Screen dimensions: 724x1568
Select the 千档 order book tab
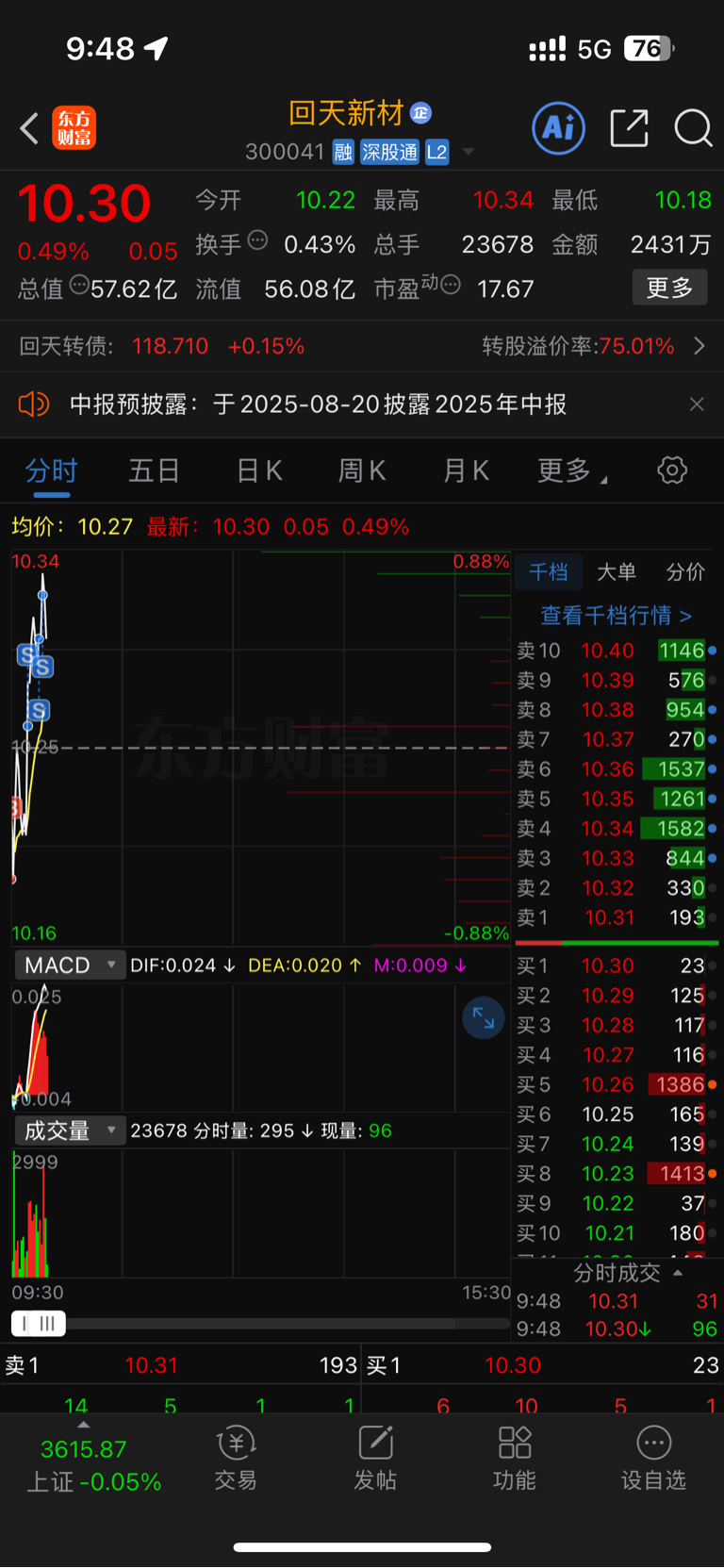[548, 571]
